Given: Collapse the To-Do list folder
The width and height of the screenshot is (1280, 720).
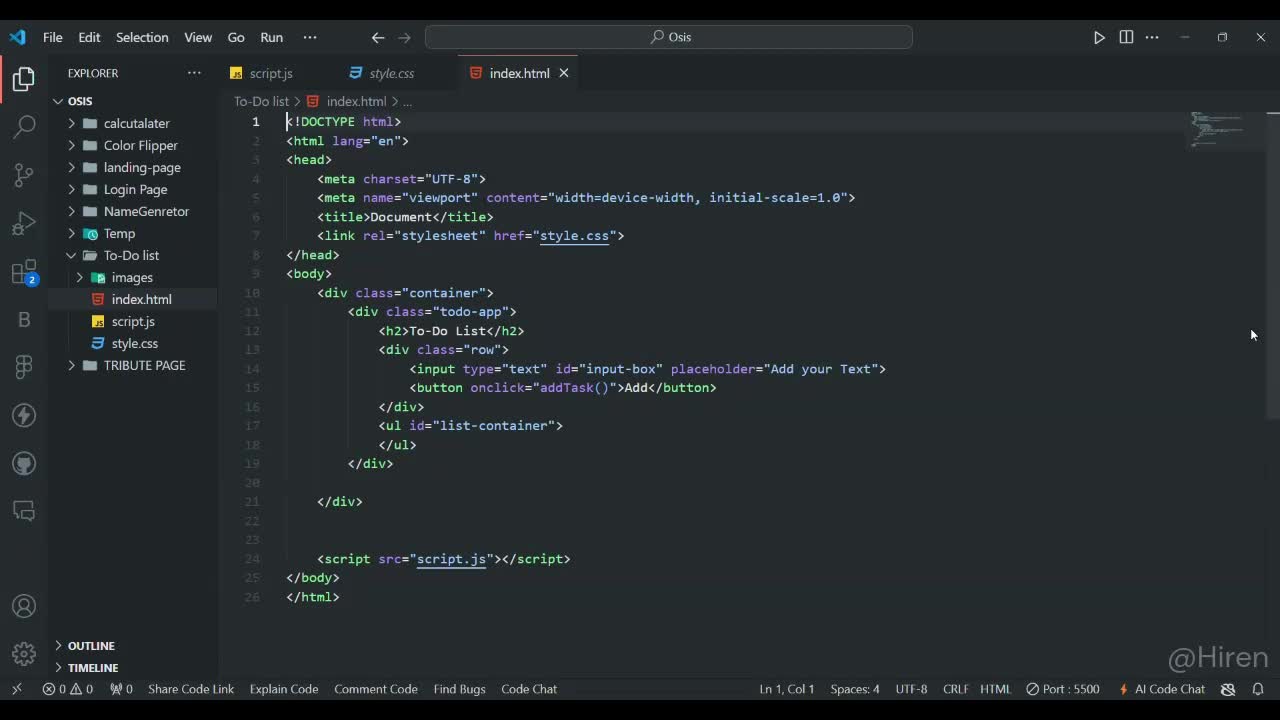Looking at the screenshot, I should tap(130, 255).
